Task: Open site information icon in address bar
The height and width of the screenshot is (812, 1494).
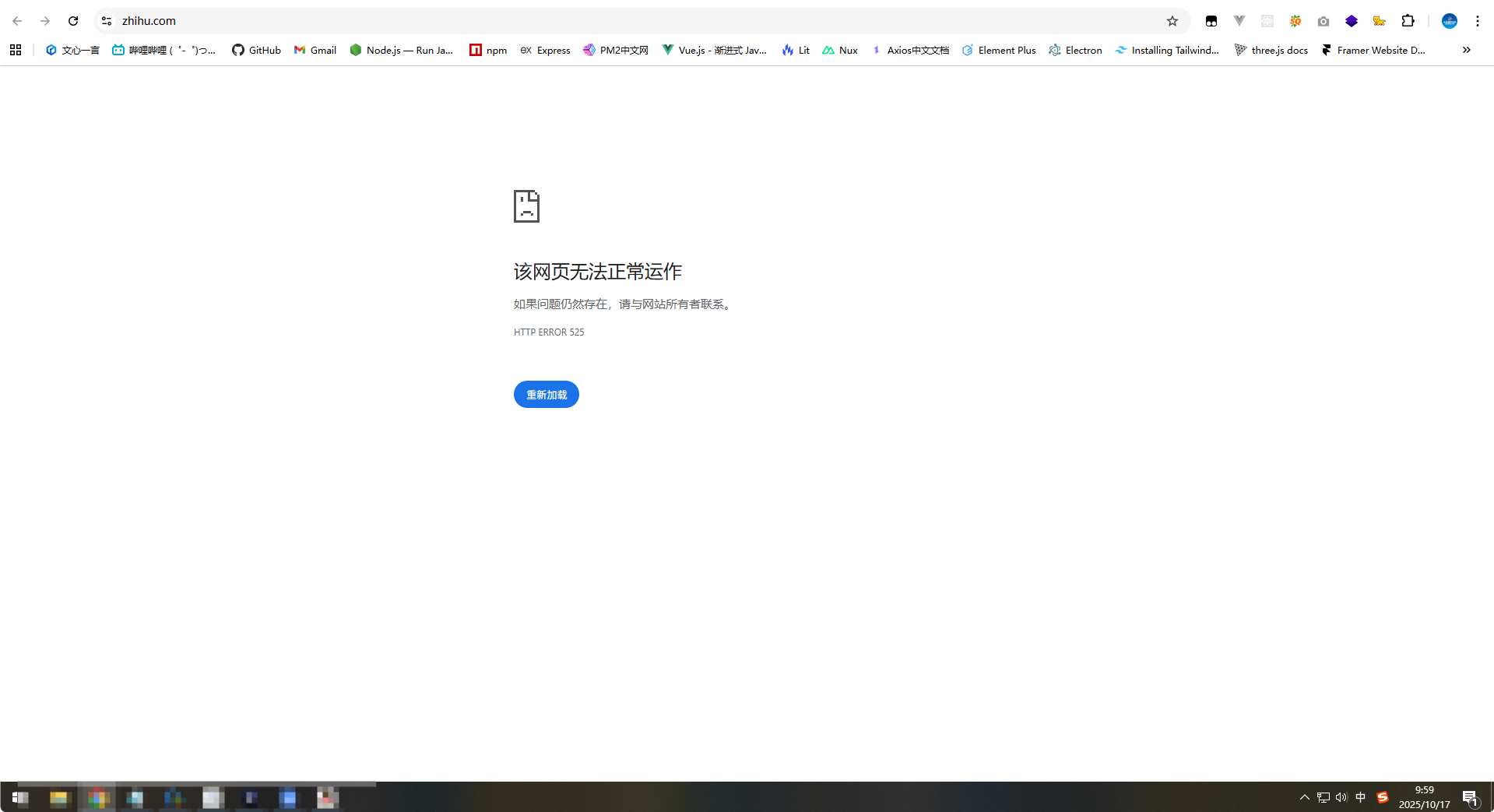Action: pyautogui.click(x=106, y=21)
